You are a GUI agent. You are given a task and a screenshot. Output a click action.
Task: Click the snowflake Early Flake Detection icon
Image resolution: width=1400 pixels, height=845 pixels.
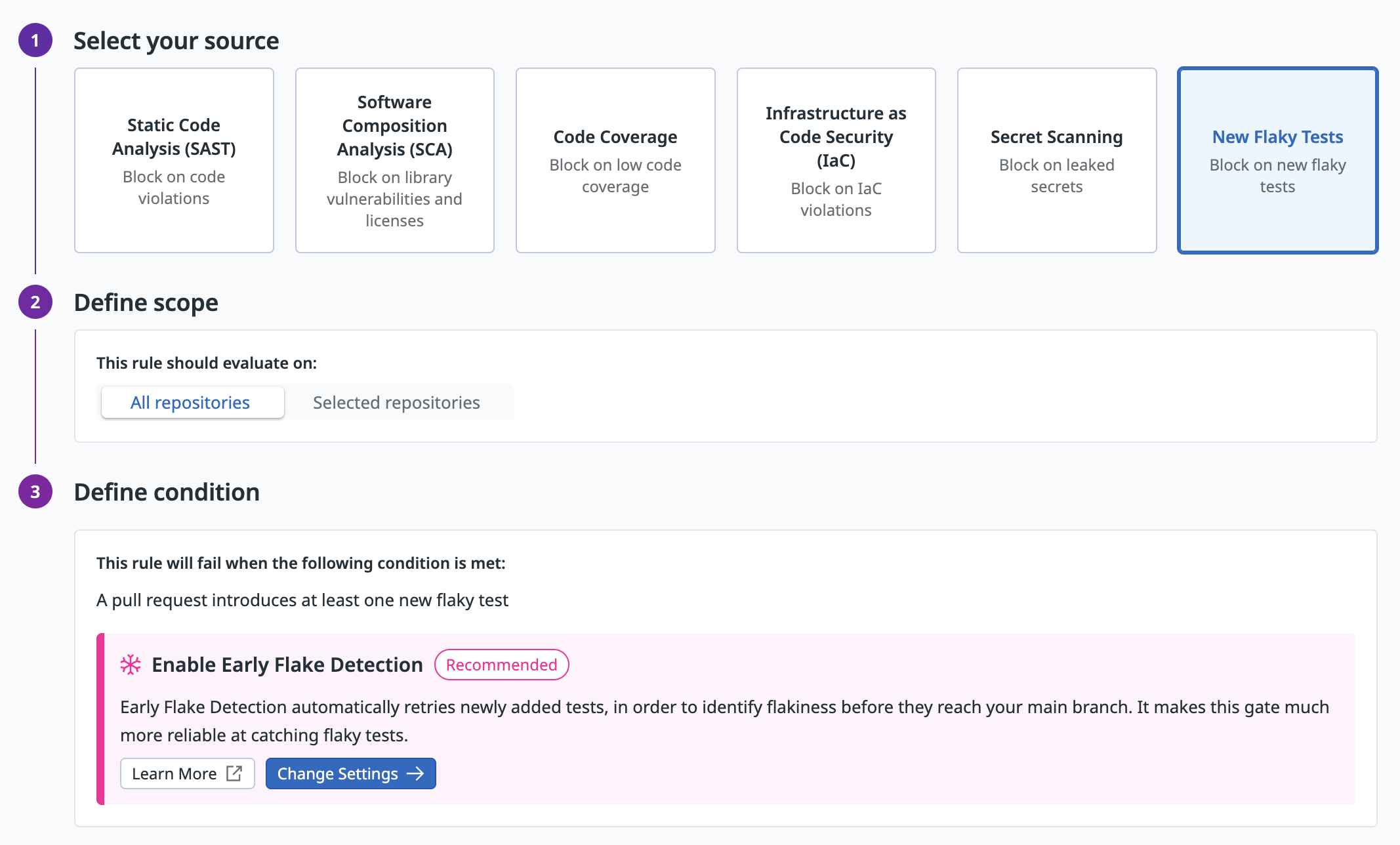[131, 665]
